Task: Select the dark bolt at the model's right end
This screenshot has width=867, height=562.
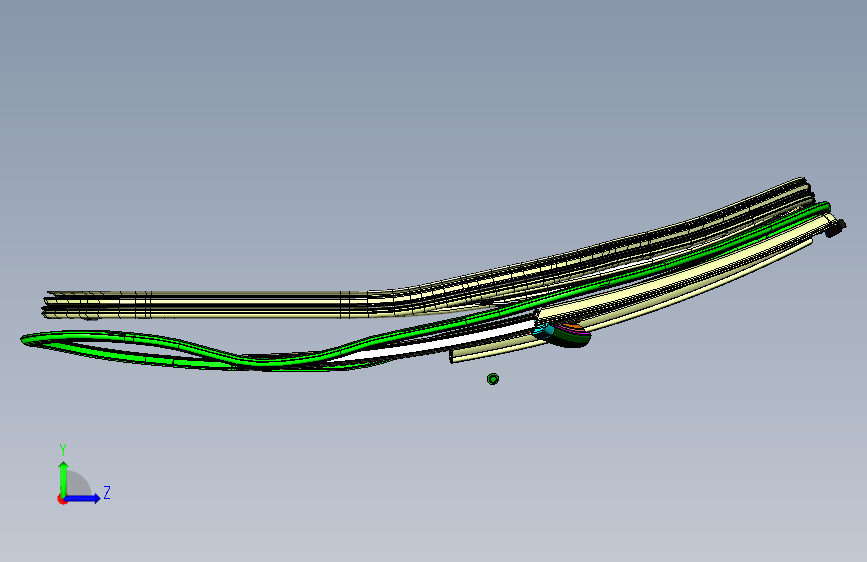Action: click(x=835, y=227)
